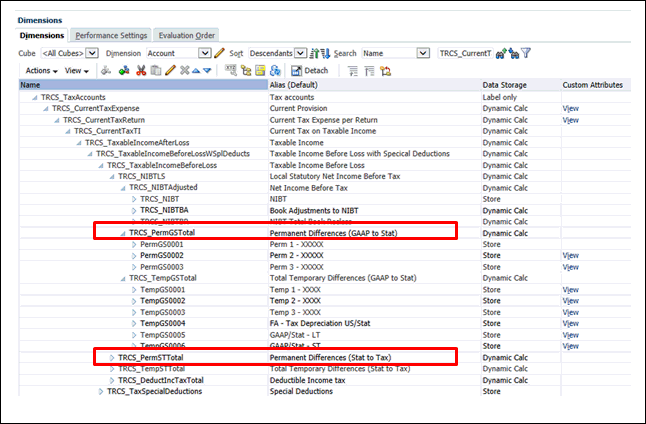The width and height of the screenshot is (646, 424).
Task: Open View link in TempGS0004 row
Action: click(571, 324)
